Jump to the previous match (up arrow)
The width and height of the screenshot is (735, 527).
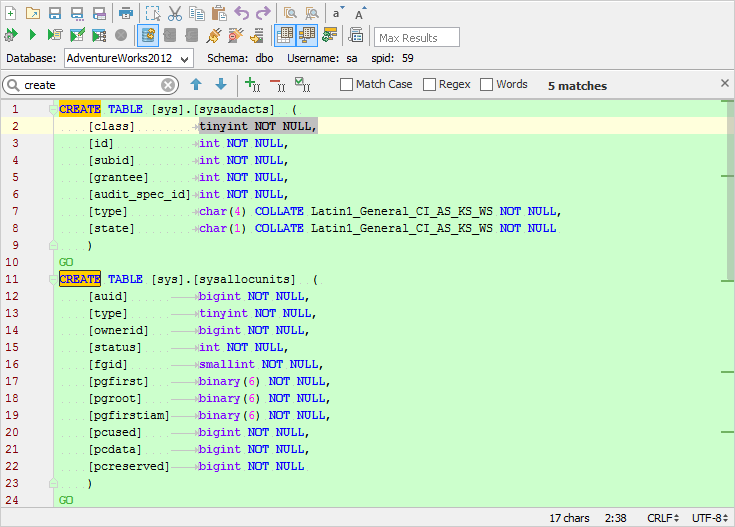[196, 84]
